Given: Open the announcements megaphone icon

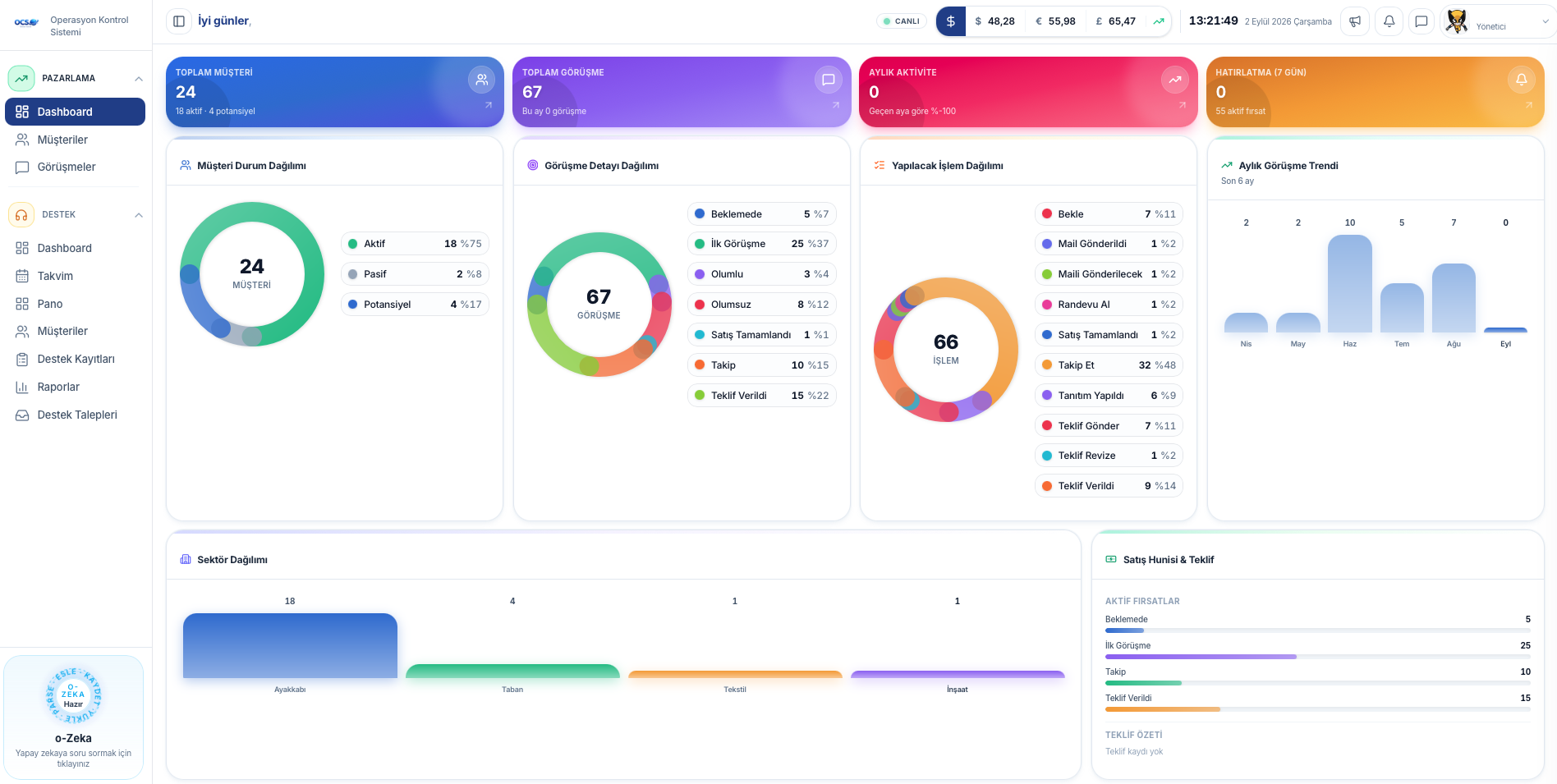Looking at the screenshot, I should 1355,21.
